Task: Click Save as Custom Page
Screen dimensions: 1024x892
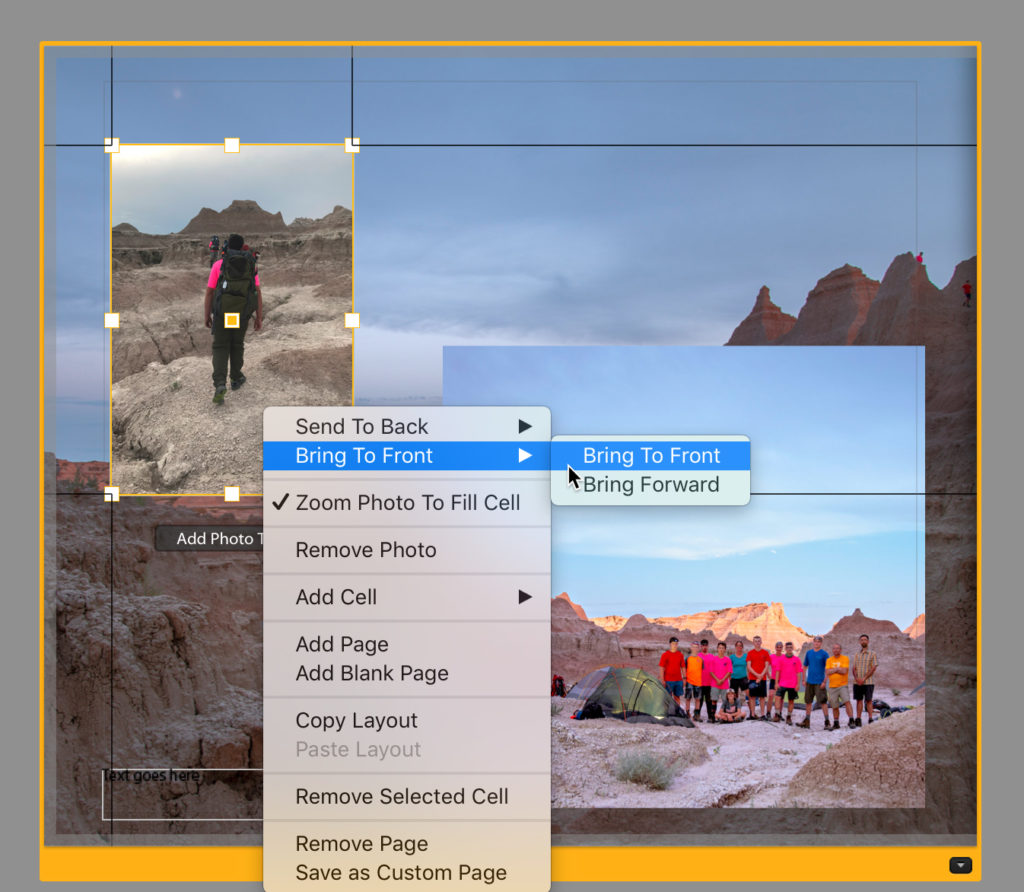Action: (x=401, y=873)
